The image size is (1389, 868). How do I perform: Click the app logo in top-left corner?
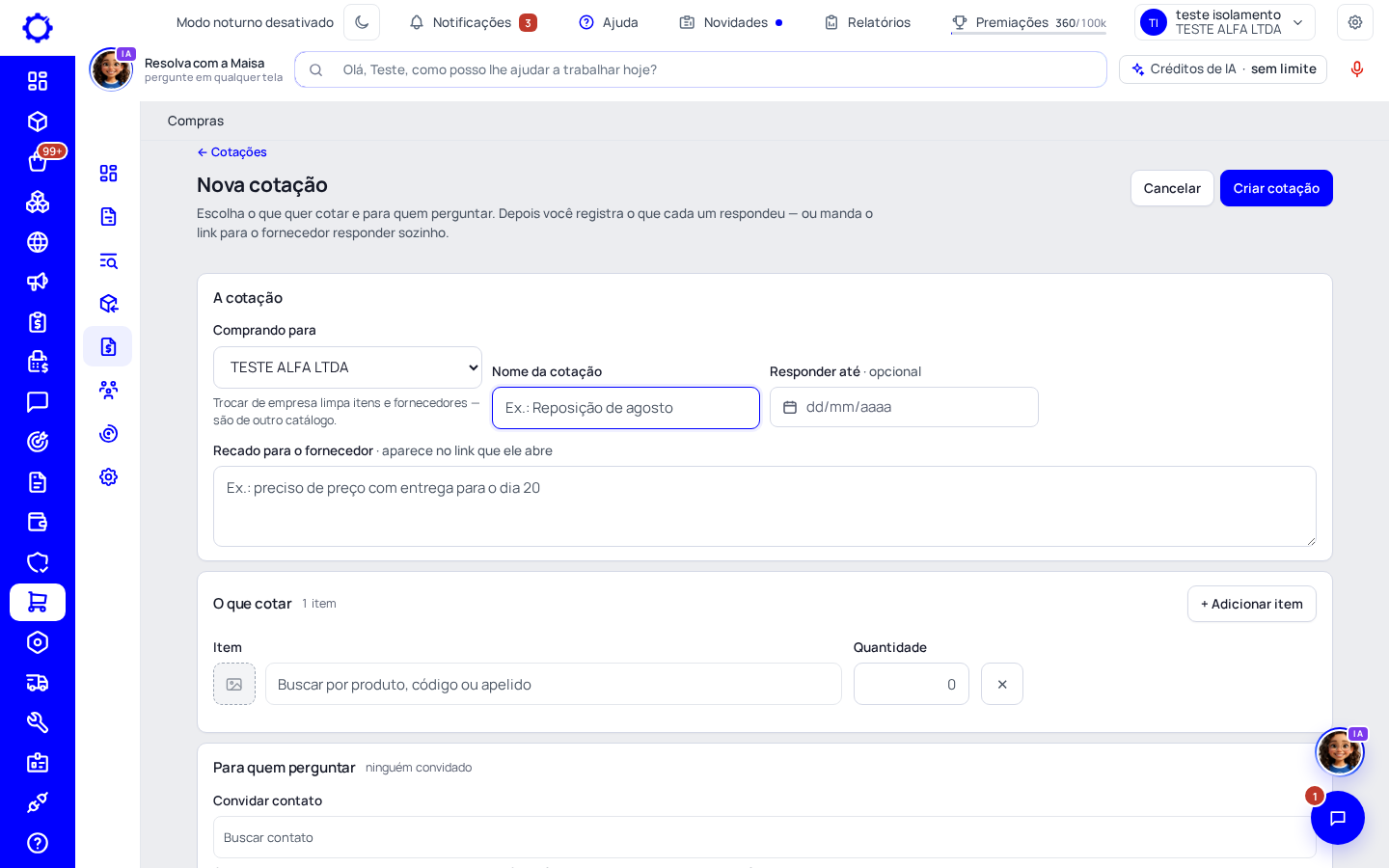pyautogui.click(x=38, y=28)
